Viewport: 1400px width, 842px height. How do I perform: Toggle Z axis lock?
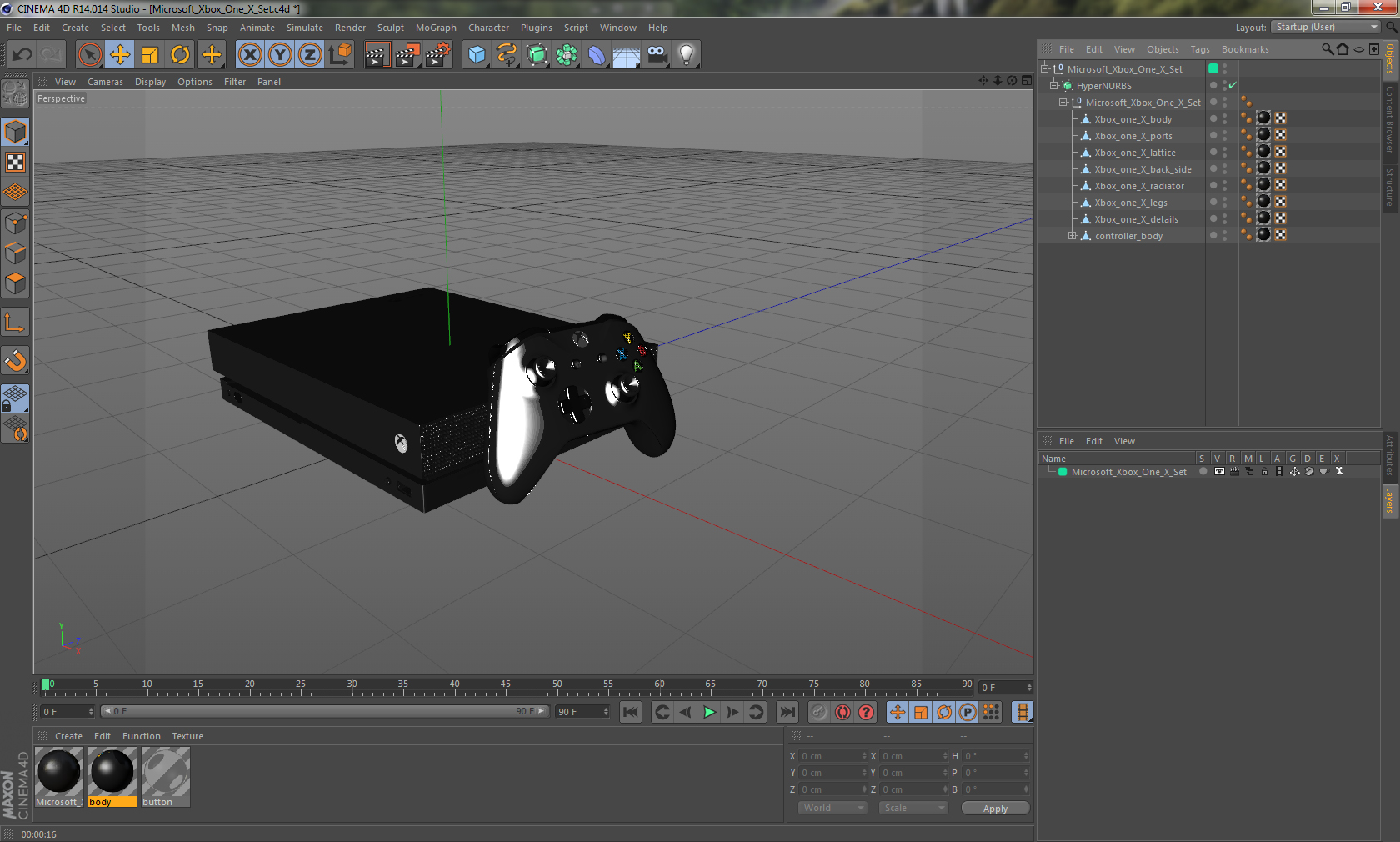click(x=310, y=55)
